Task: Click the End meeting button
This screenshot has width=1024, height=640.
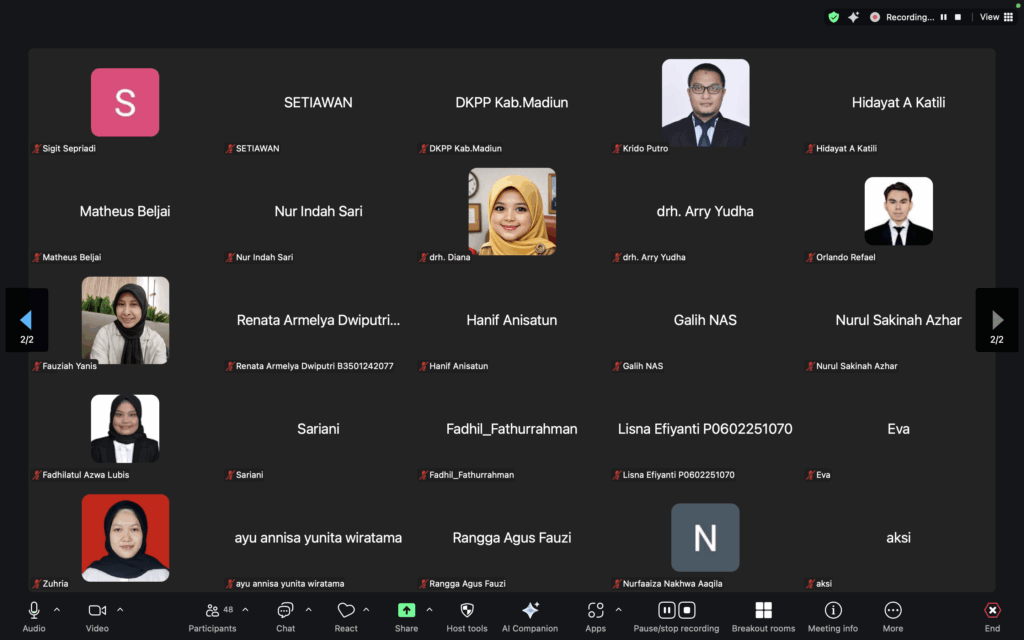Action: [992, 611]
